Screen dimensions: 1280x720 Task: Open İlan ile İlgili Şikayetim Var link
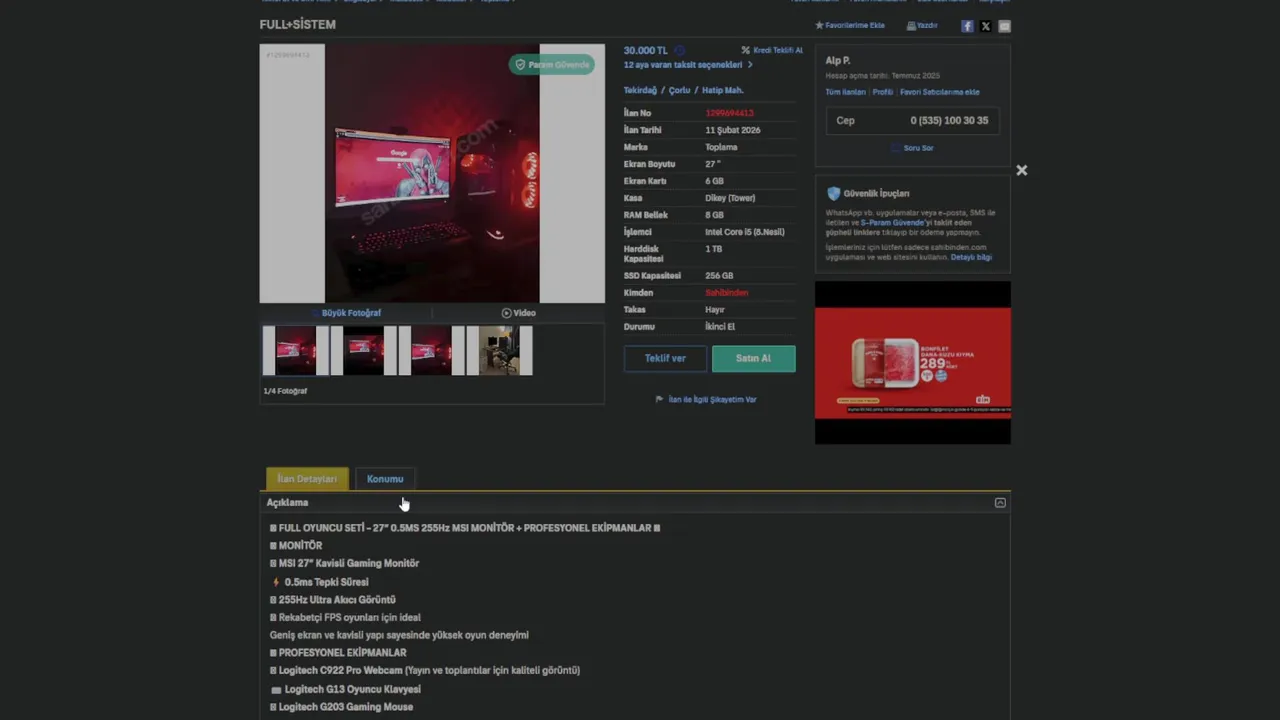tap(712, 399)
